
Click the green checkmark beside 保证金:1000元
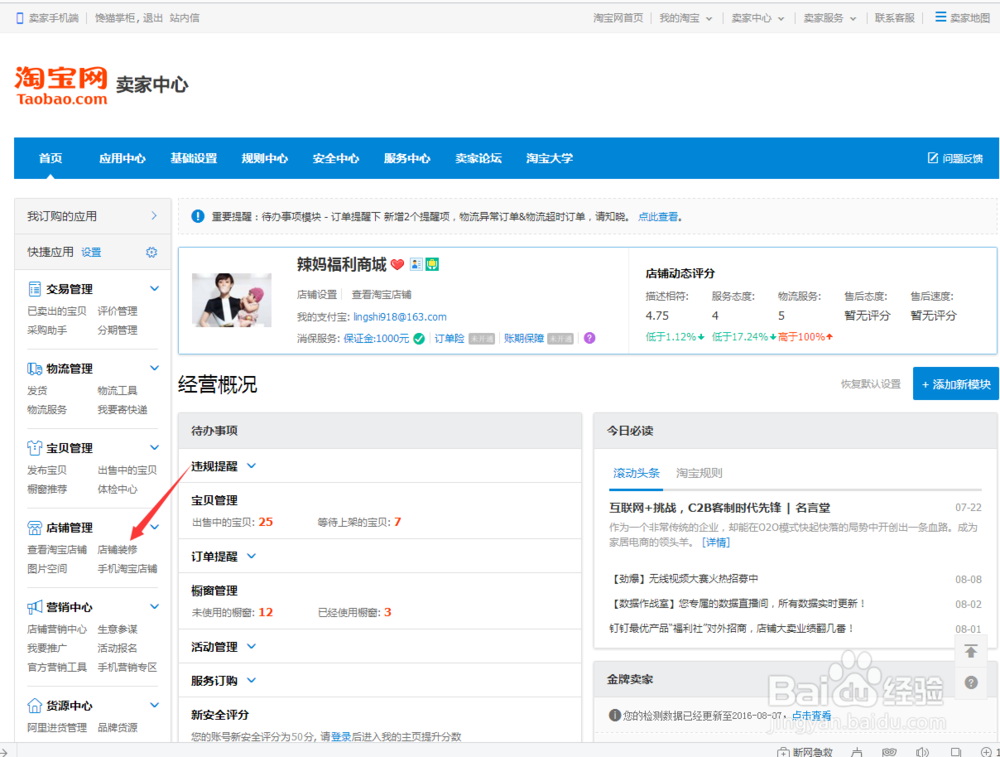click(420, 337)
